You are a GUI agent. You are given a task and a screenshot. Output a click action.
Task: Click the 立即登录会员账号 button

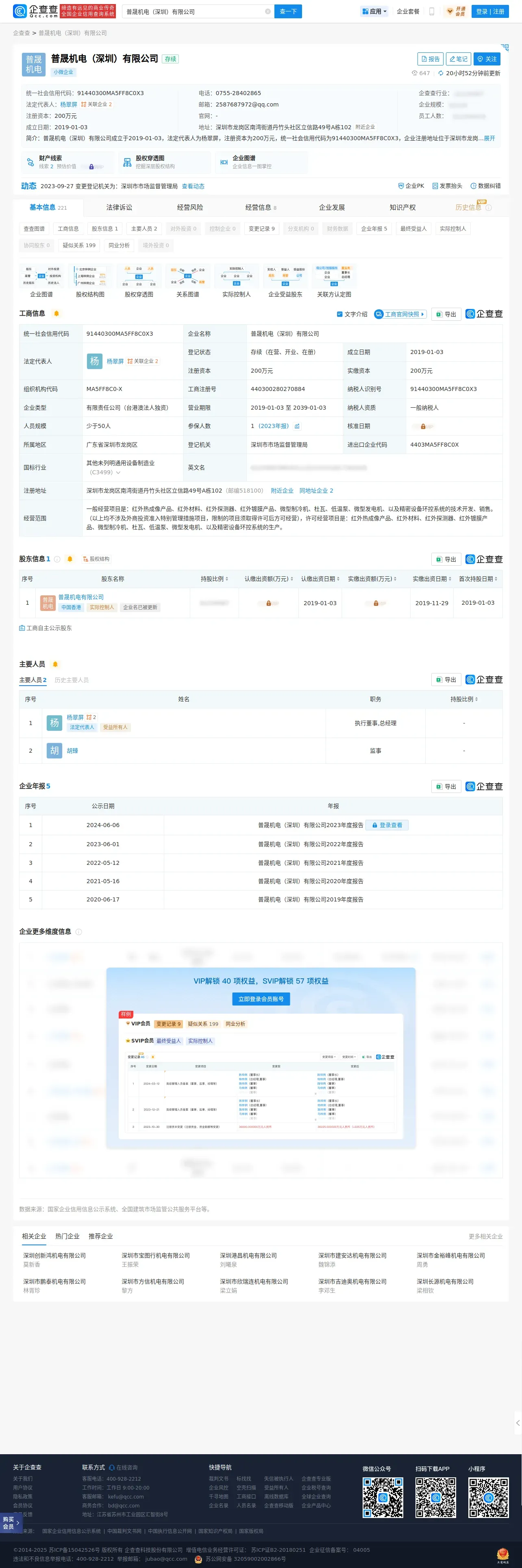click(261, 999)
